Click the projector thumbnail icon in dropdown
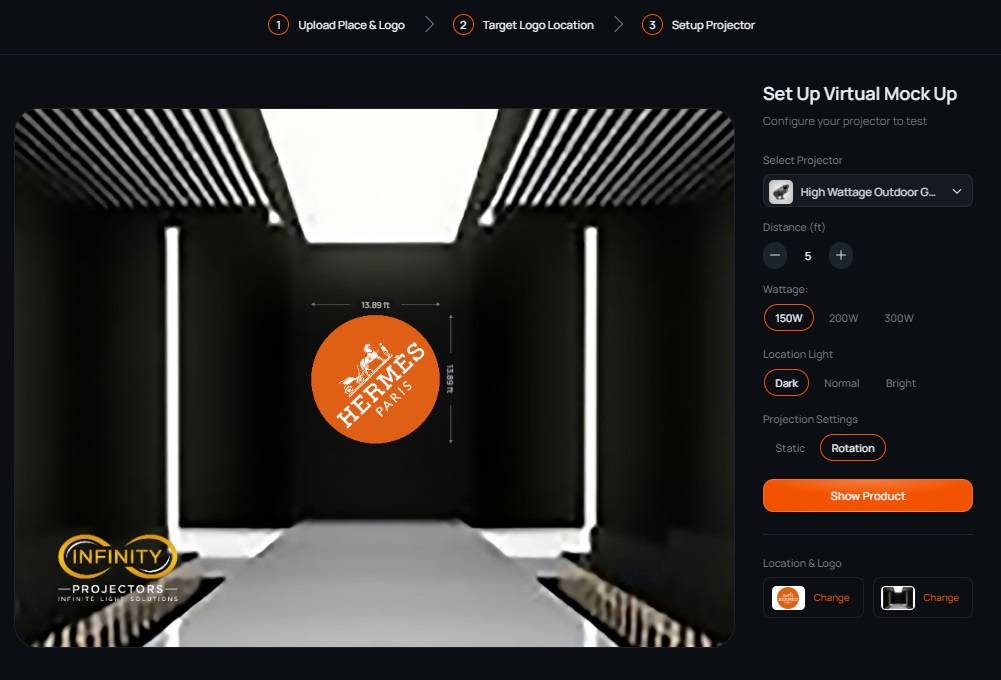 (x=781, y=192)
